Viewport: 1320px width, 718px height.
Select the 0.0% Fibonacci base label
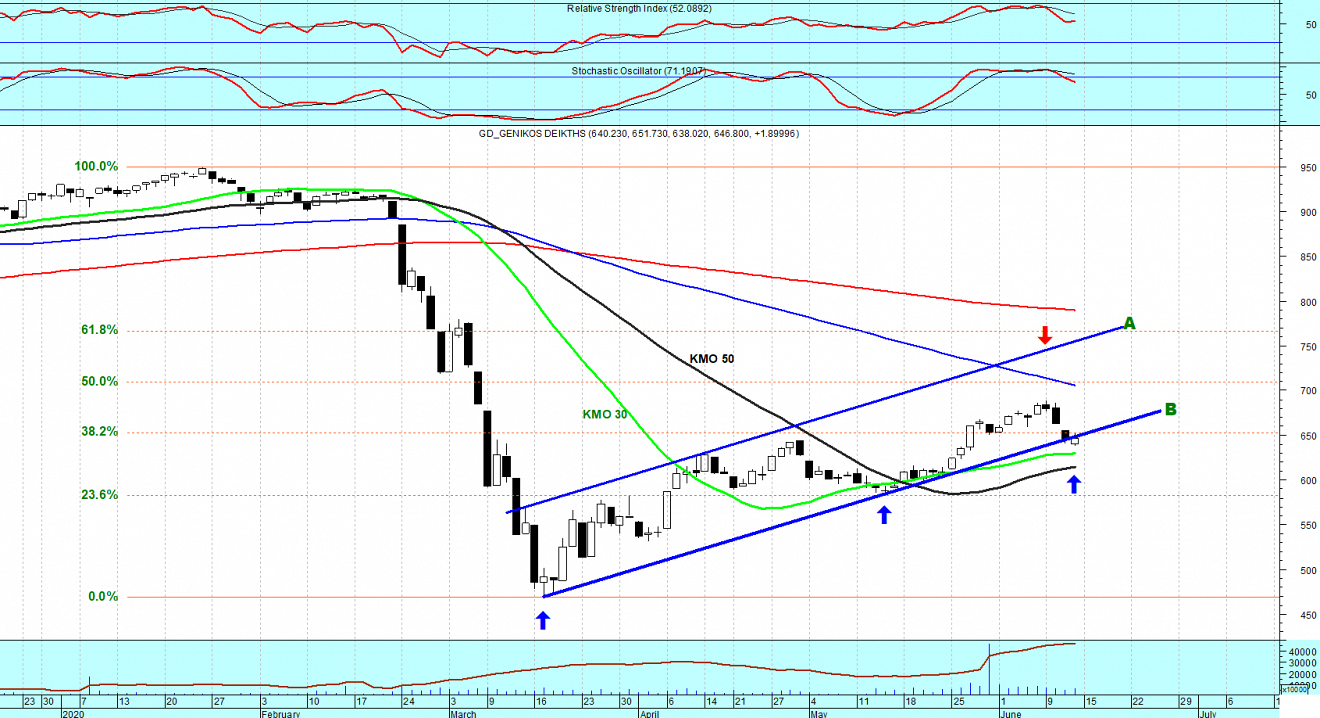click(x=103, y=597)
